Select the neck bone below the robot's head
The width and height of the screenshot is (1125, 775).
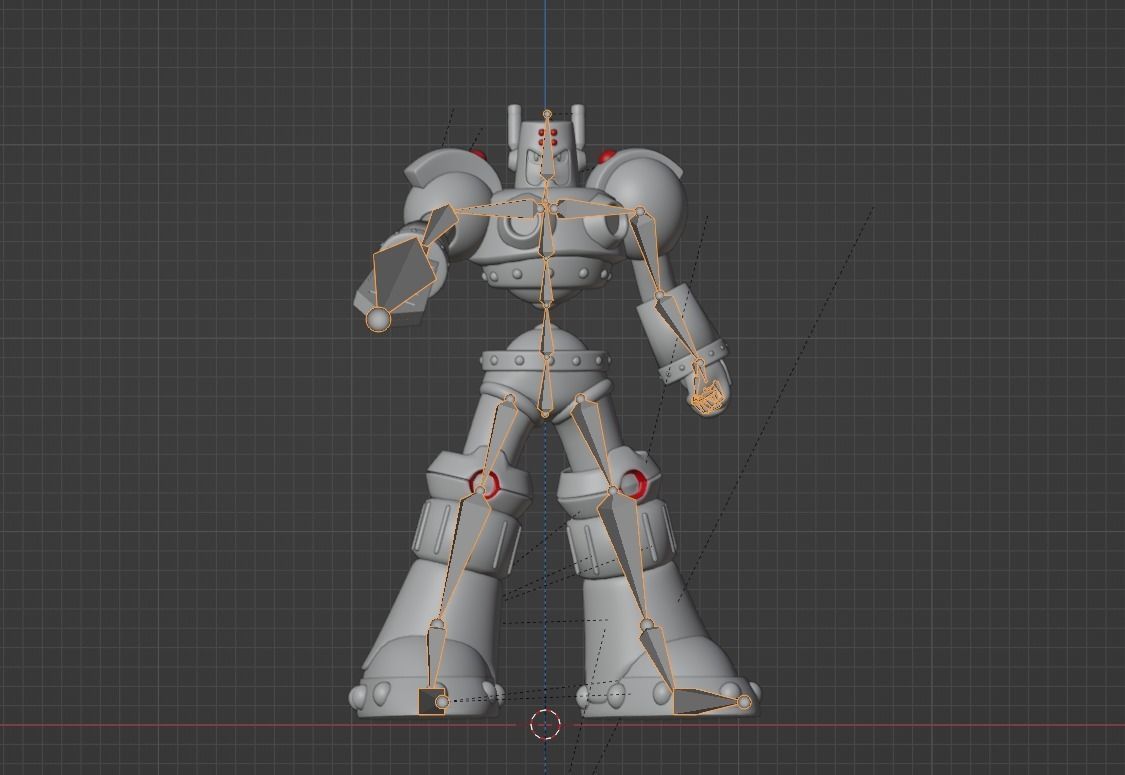click(x=547, y=192)
